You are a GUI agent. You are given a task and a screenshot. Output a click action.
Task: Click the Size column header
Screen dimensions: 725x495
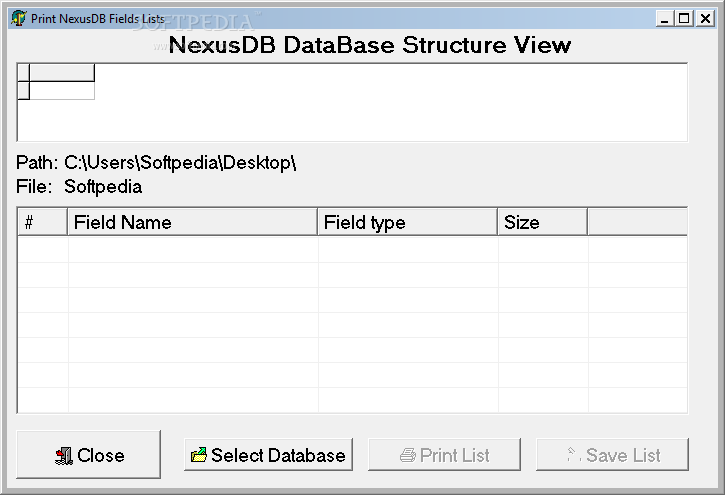pos(543,222)
